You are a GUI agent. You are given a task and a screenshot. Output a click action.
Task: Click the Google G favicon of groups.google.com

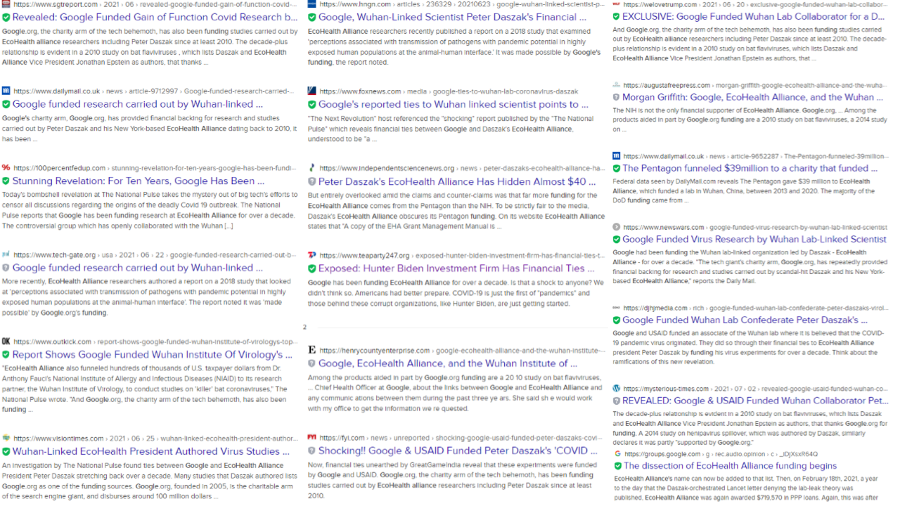pyautogui.click(x=618, y=453)
